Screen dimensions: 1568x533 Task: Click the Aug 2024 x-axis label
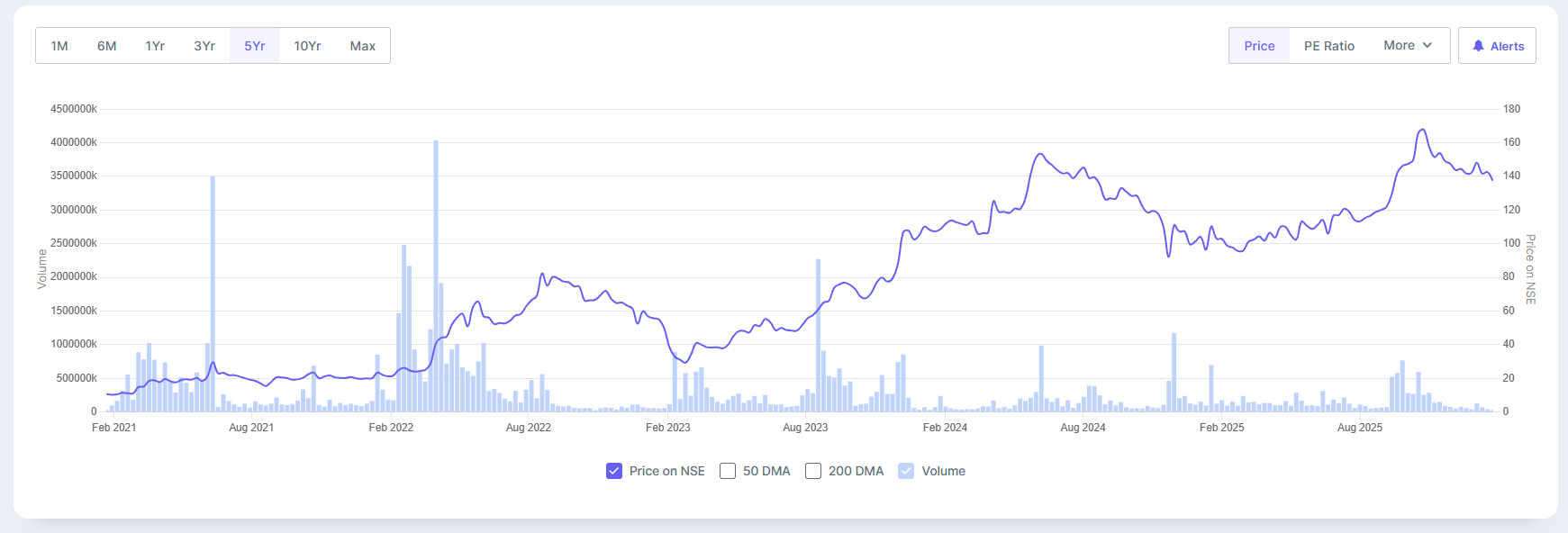coord(1083,428)
